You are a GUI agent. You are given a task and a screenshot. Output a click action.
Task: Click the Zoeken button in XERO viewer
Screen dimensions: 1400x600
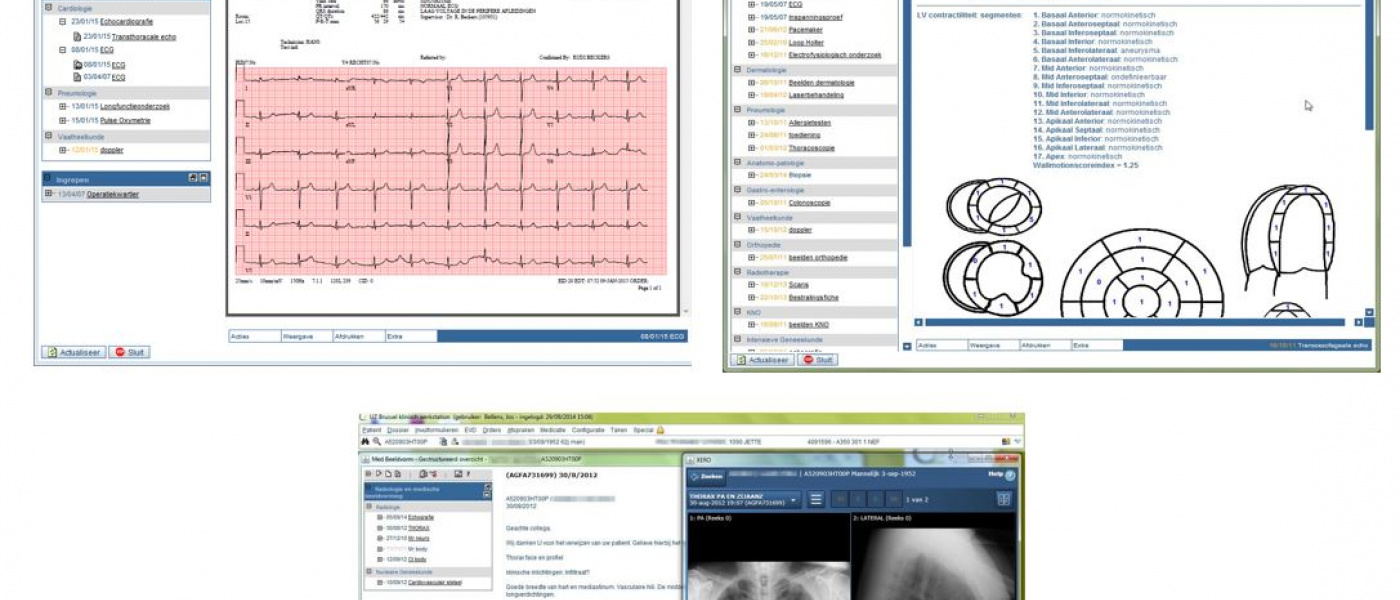click(x=706, y=475)
